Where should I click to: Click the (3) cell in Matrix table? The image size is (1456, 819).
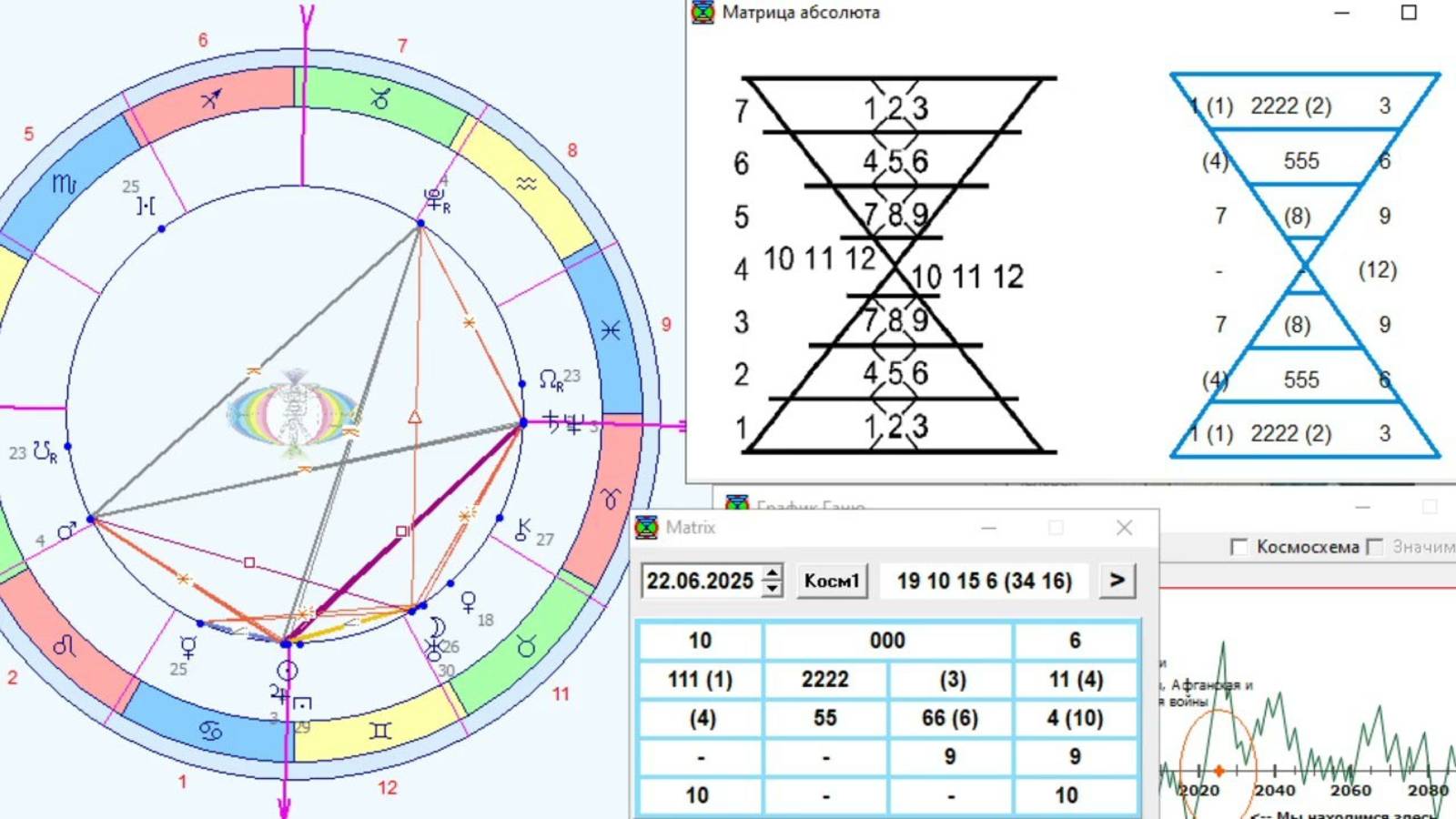(950, 680)
